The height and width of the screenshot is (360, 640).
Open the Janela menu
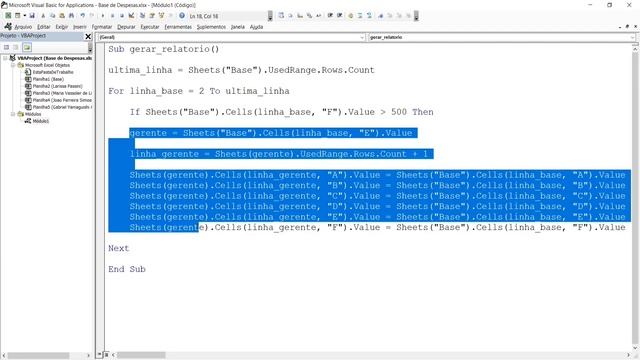(238, 27)
